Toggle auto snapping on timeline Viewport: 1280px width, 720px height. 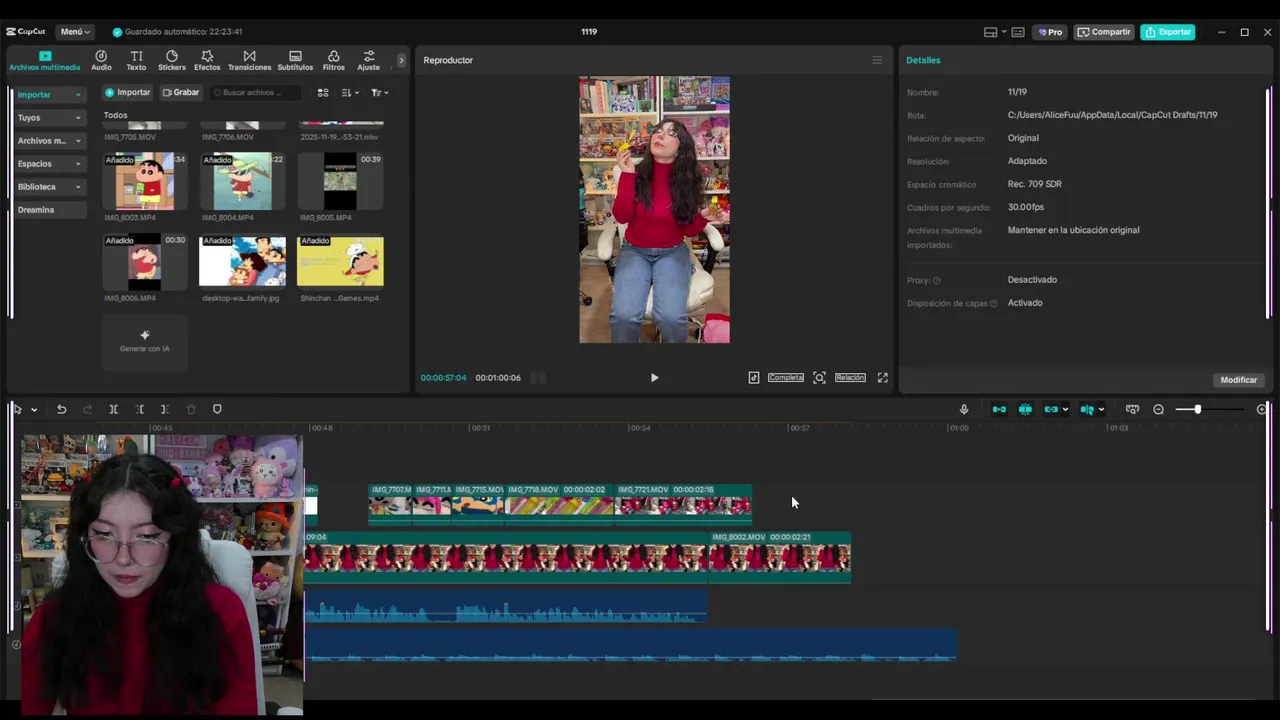[1025, 410]
